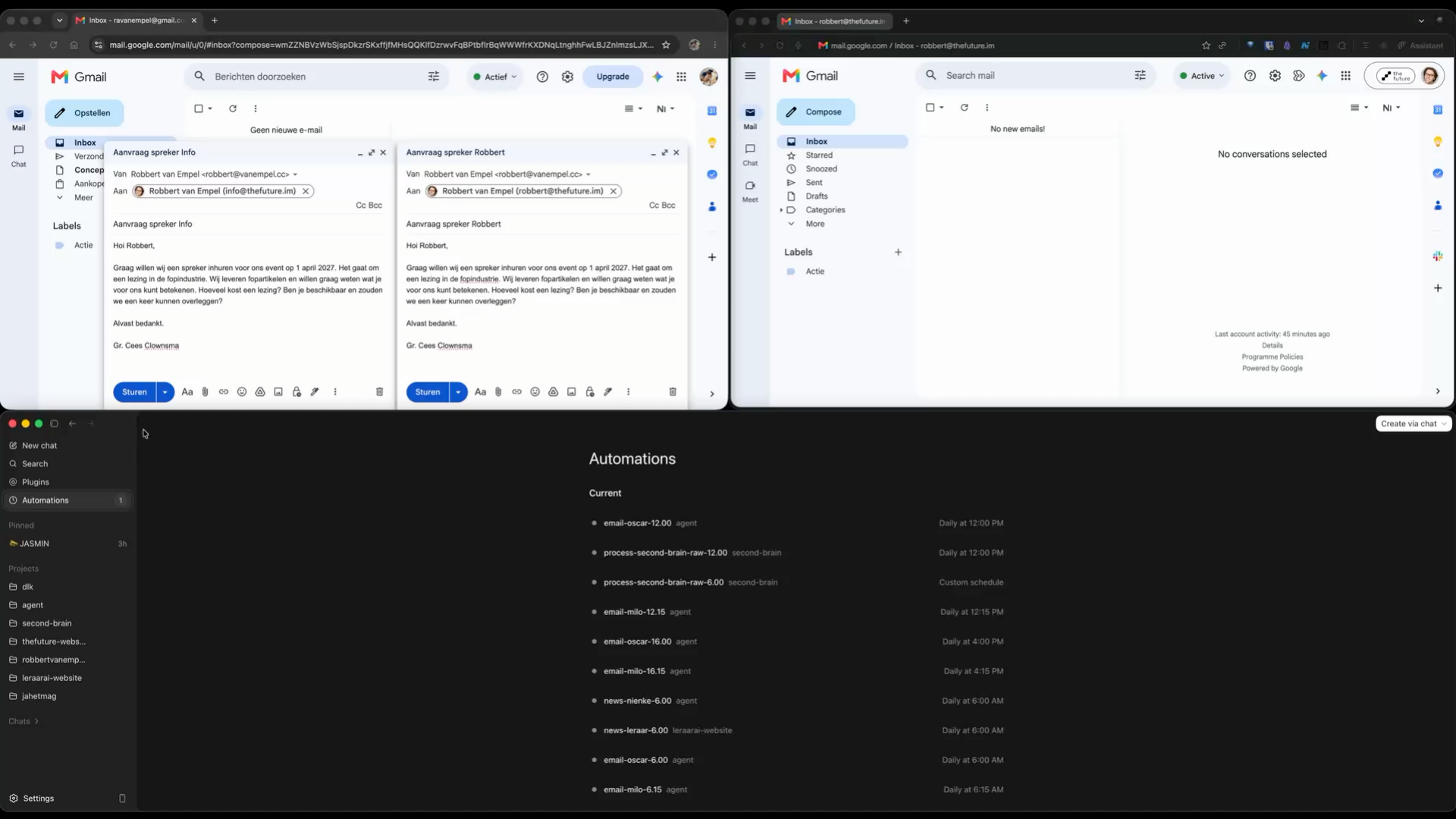Toggle formatting options in 'Aanvraag spreker Info' compose
This screenshot has width=1456, height=819.
[x=187, y=392]
